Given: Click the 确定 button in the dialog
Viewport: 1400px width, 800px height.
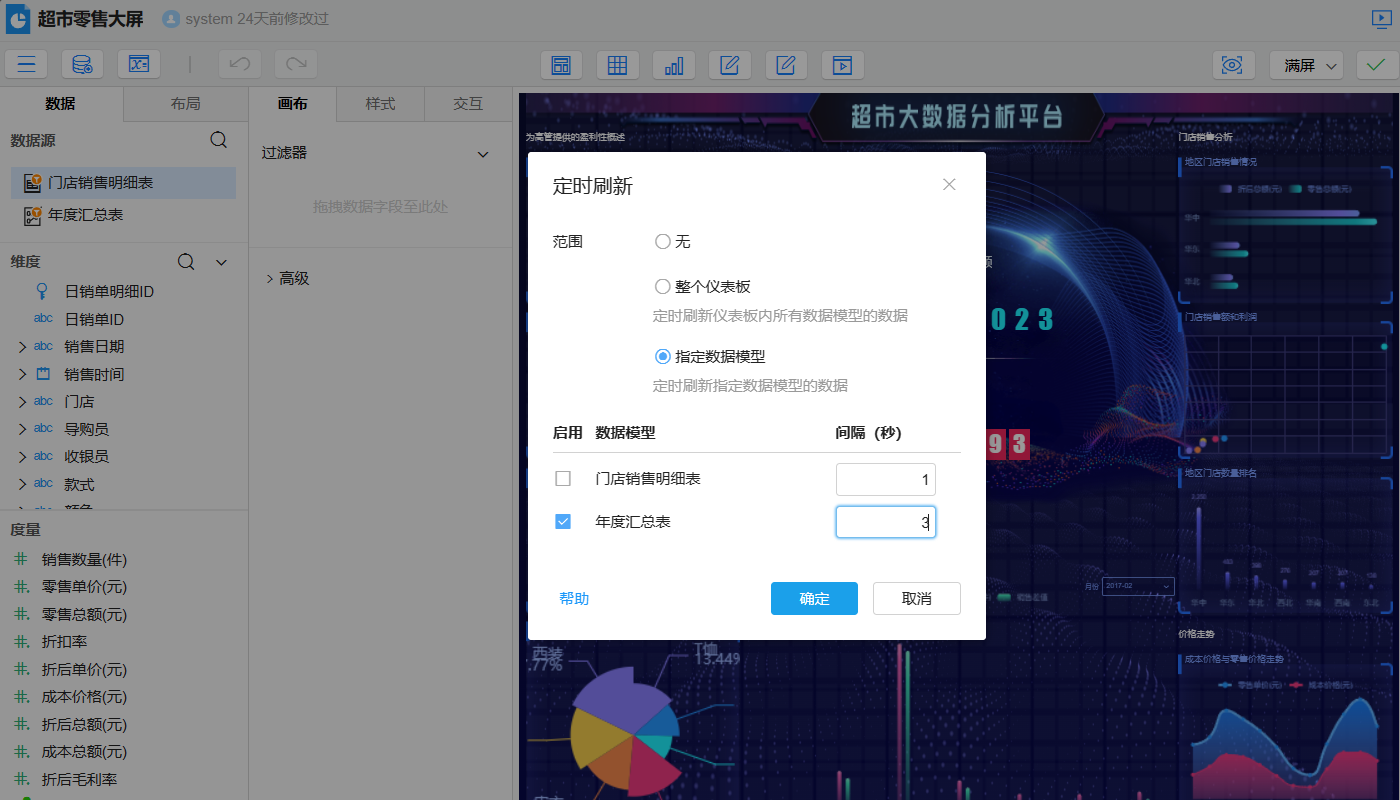Looking at the screenshot, I should (x=814, y=598).
